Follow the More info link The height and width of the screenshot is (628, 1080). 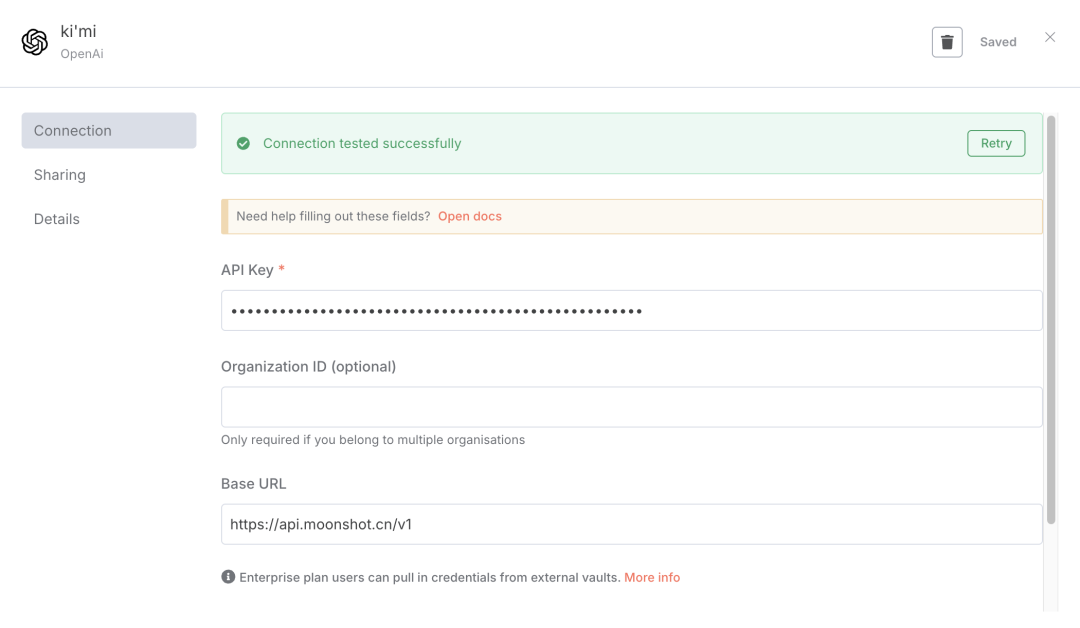click(x=652, y=577)
